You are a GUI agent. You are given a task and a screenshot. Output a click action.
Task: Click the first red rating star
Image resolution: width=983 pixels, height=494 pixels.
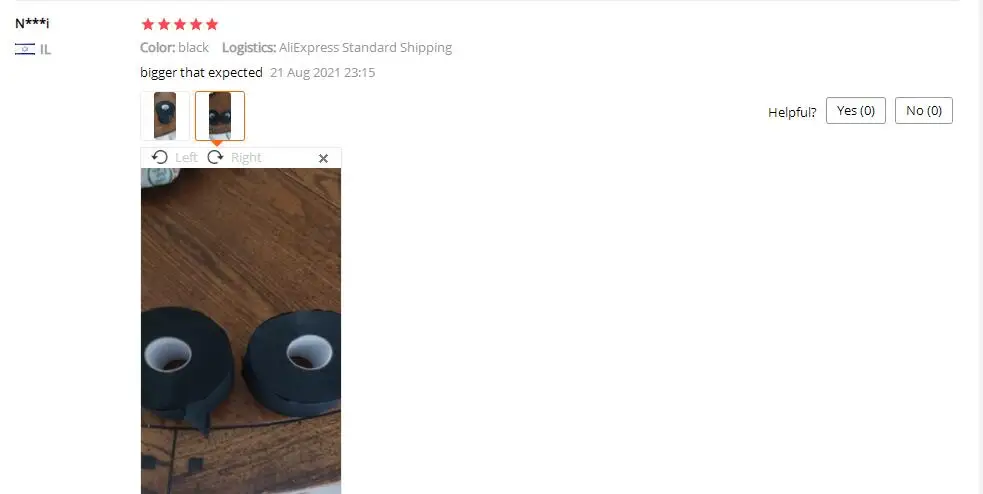[x=148, y=24]
